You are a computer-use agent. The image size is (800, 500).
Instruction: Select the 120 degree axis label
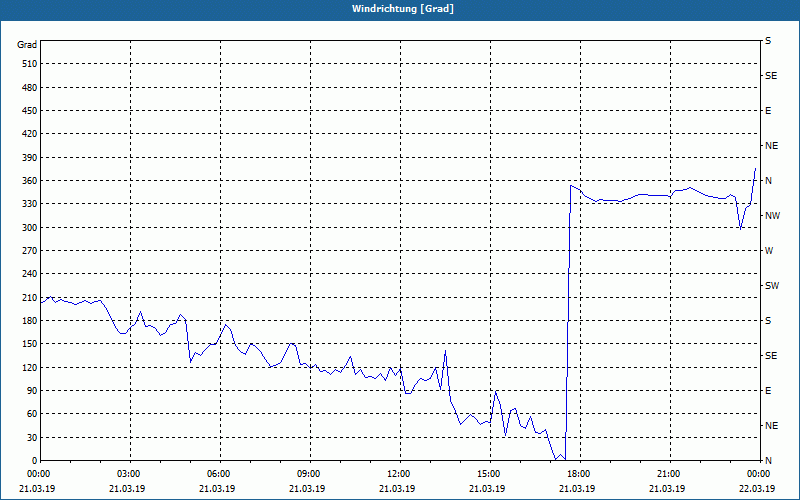click(x=30, y=367)
